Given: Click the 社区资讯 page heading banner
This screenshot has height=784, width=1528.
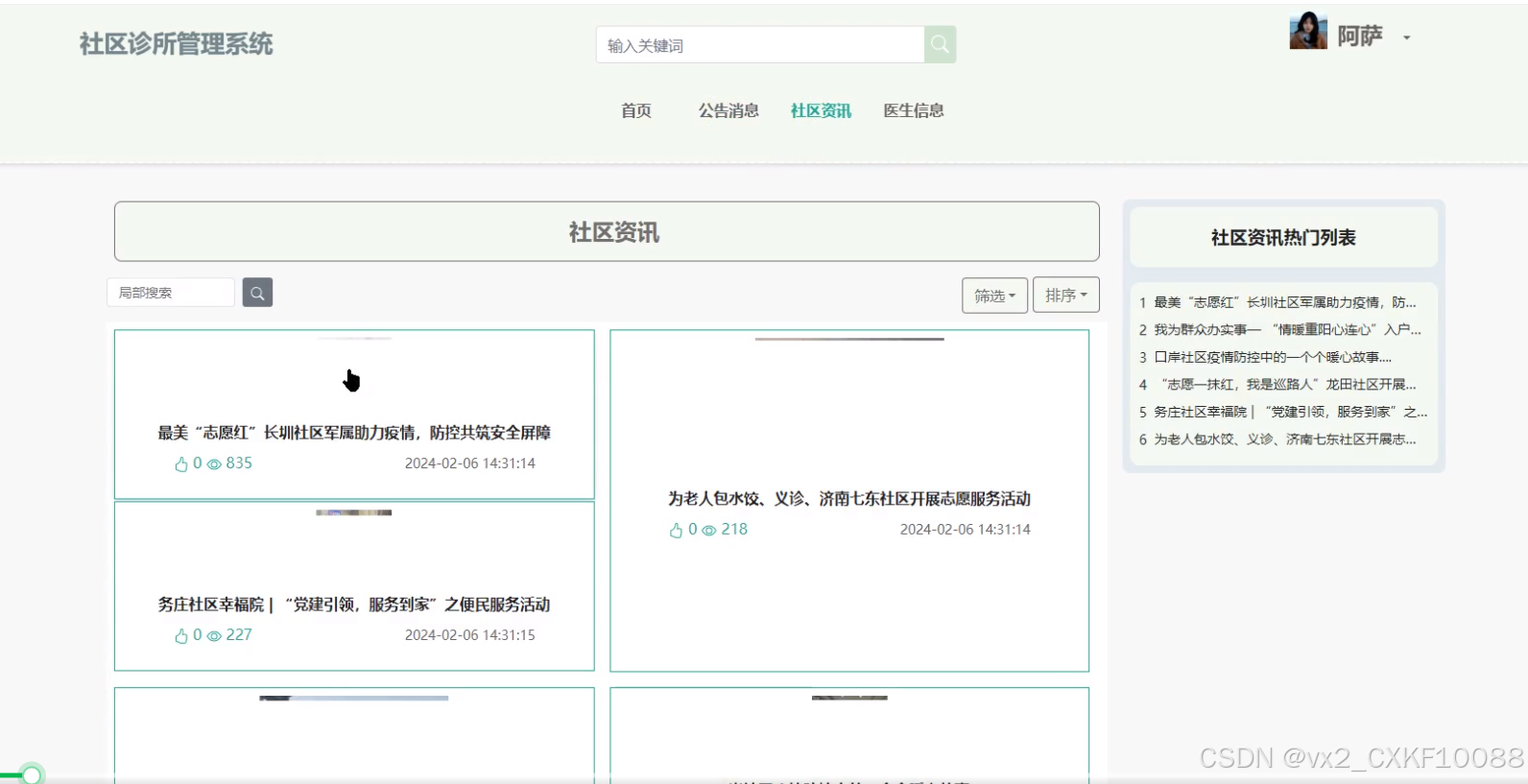Looking at the screenshot, I should 607,231.
